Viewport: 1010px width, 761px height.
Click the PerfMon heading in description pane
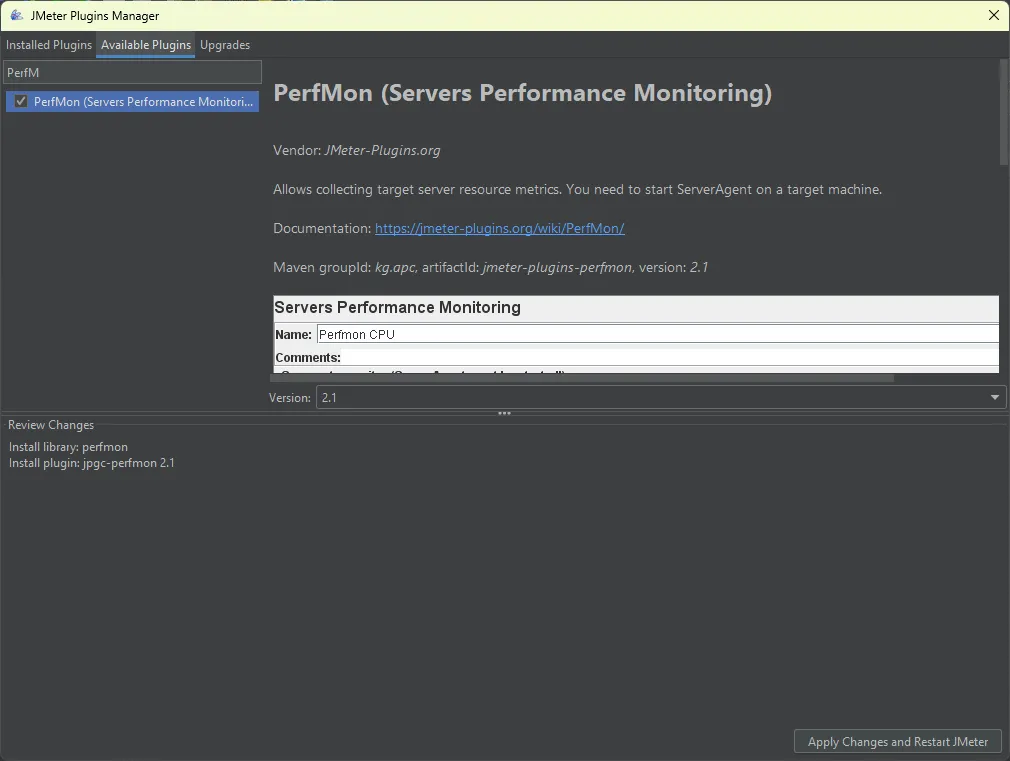point(522,93)
